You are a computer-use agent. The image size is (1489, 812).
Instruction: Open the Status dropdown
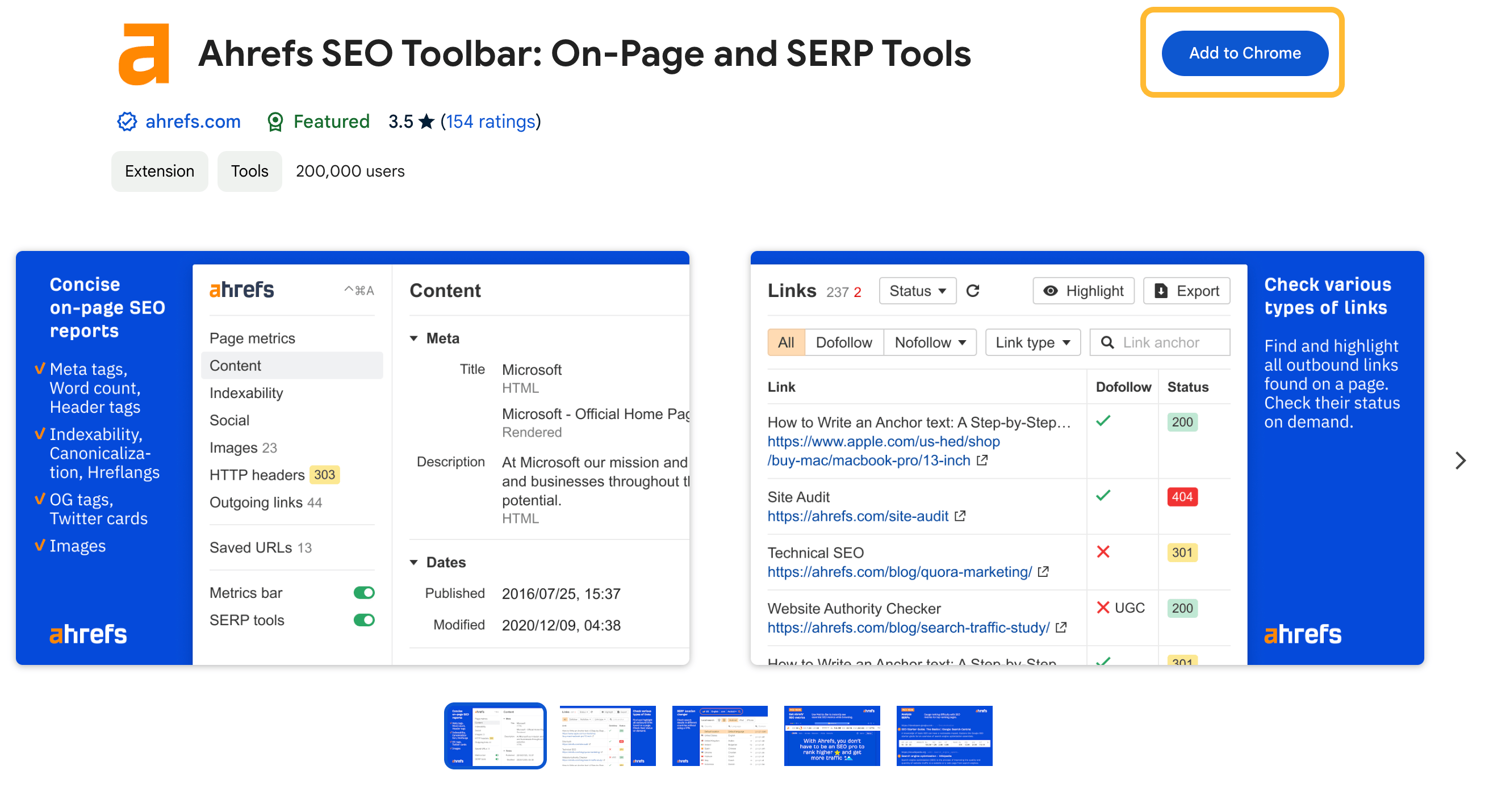tap(917, 291)
